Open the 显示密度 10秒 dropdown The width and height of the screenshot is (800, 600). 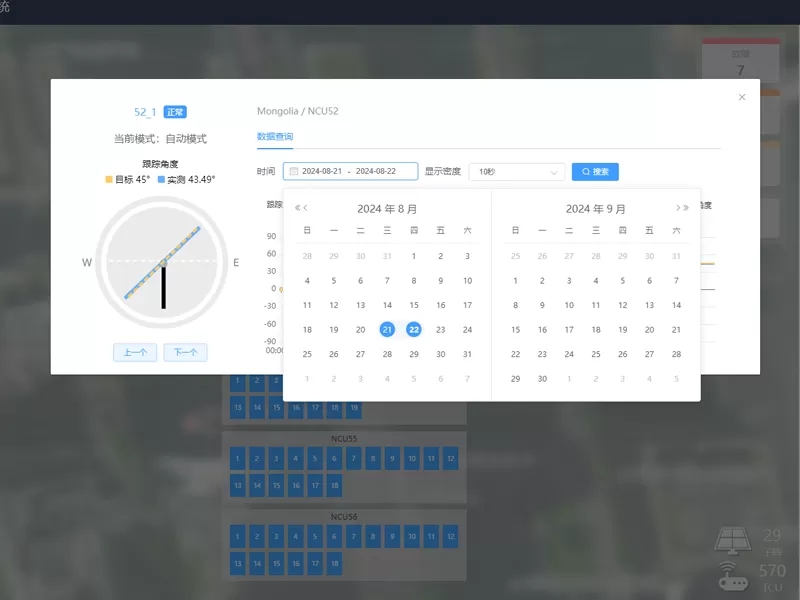pyautogui.click(x=516, y=172)
